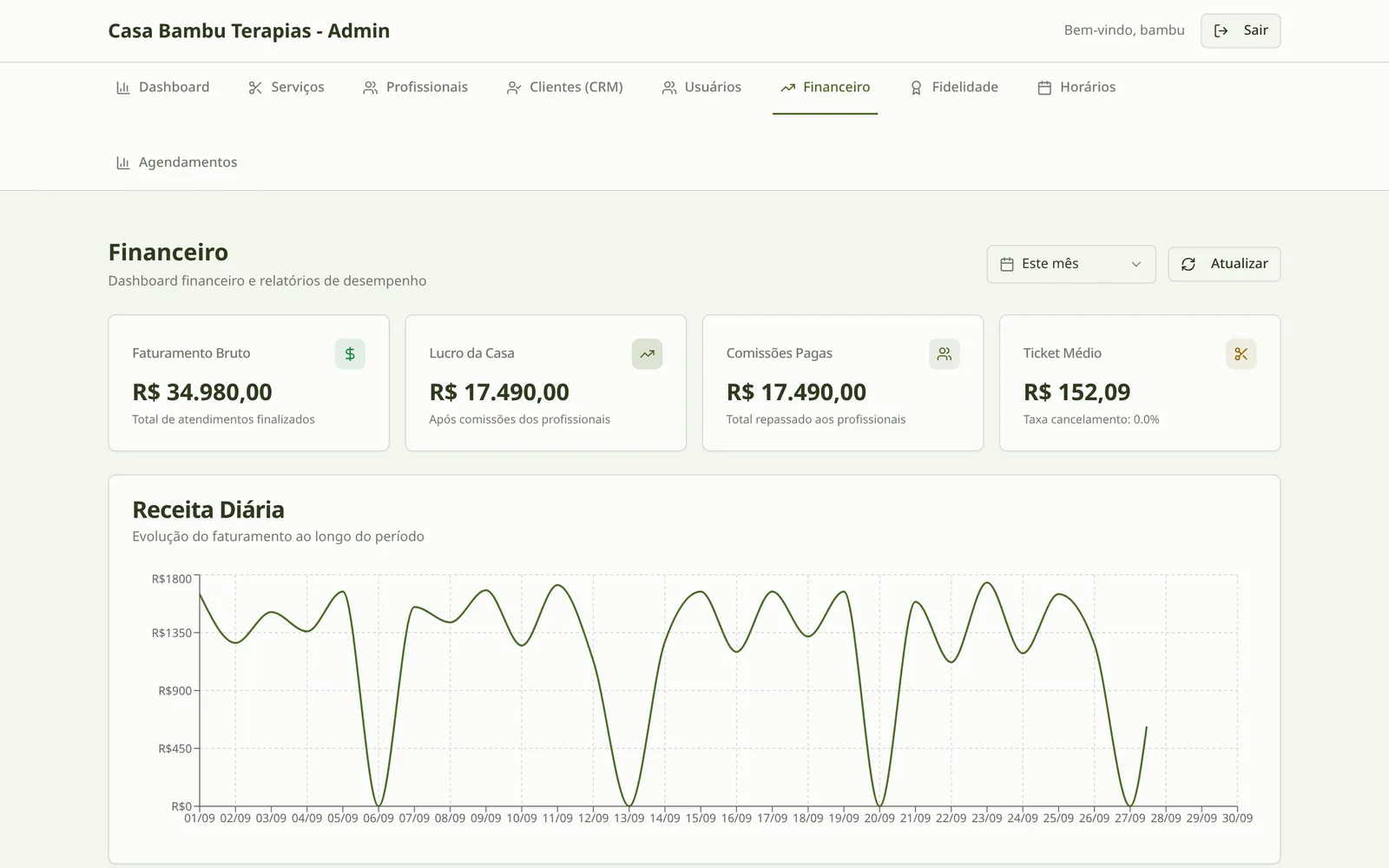
Task: Click the users icon beside Usuários
Action: 669,88
